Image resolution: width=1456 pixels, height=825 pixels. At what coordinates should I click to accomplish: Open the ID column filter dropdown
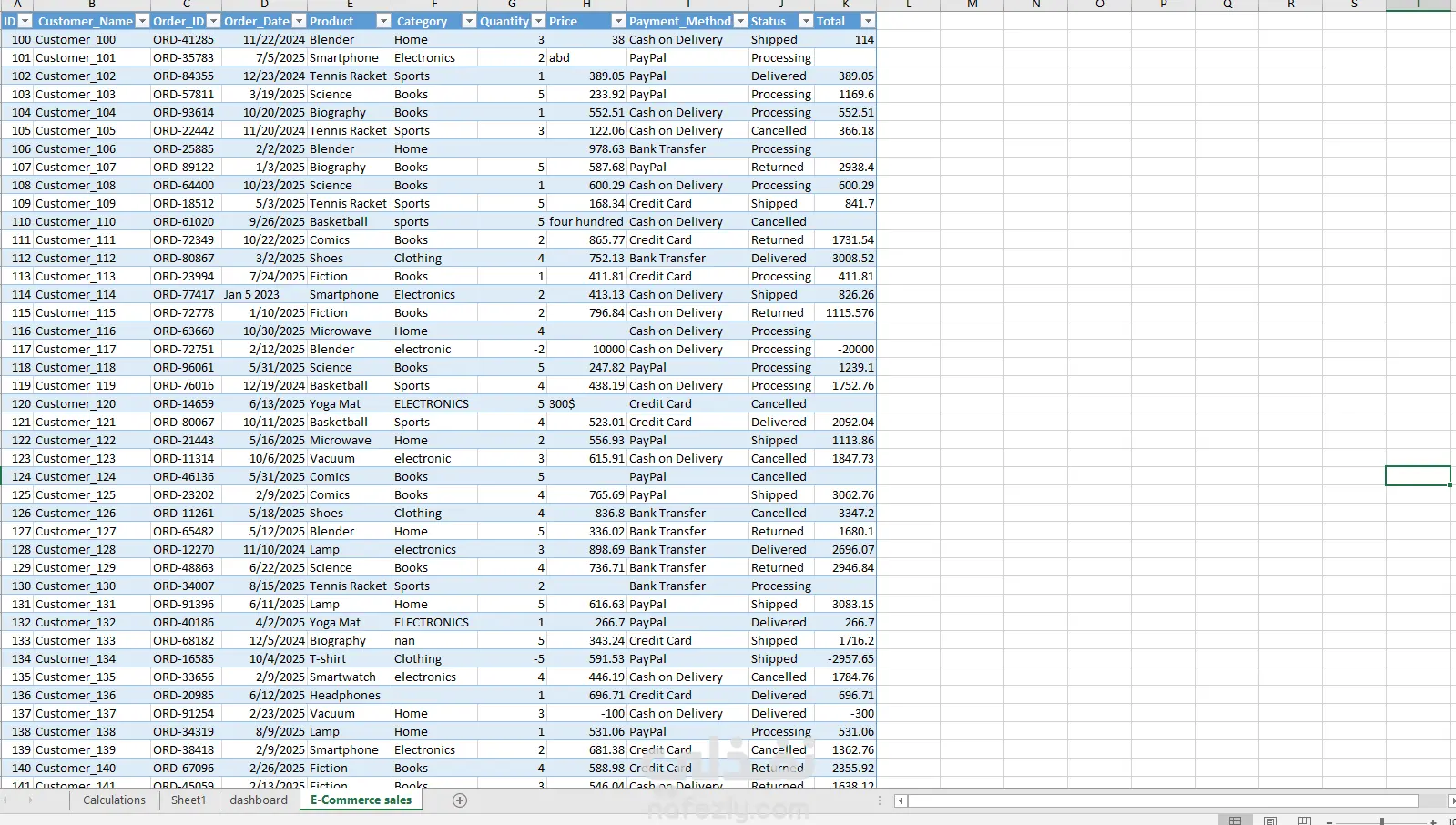(25, 21)
